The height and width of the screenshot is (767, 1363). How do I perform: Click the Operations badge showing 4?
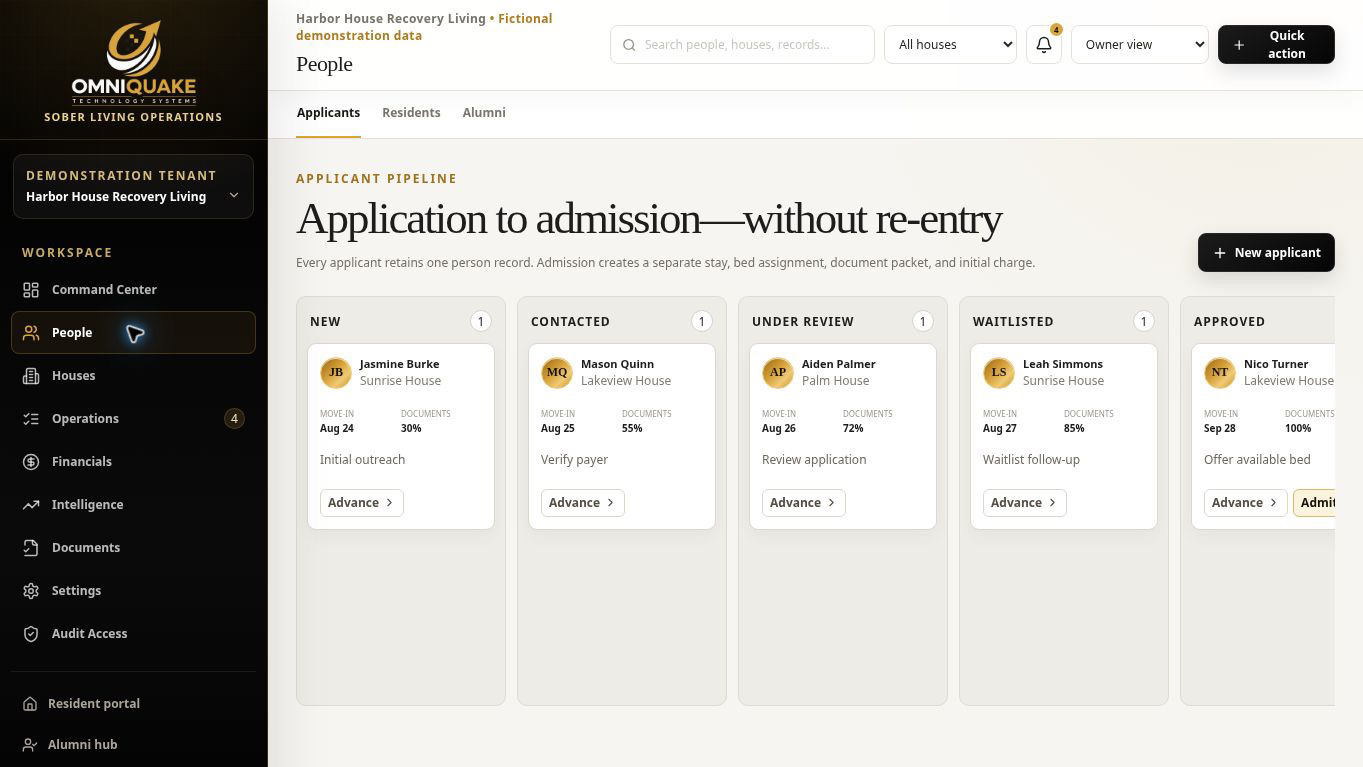click(234, 418)
